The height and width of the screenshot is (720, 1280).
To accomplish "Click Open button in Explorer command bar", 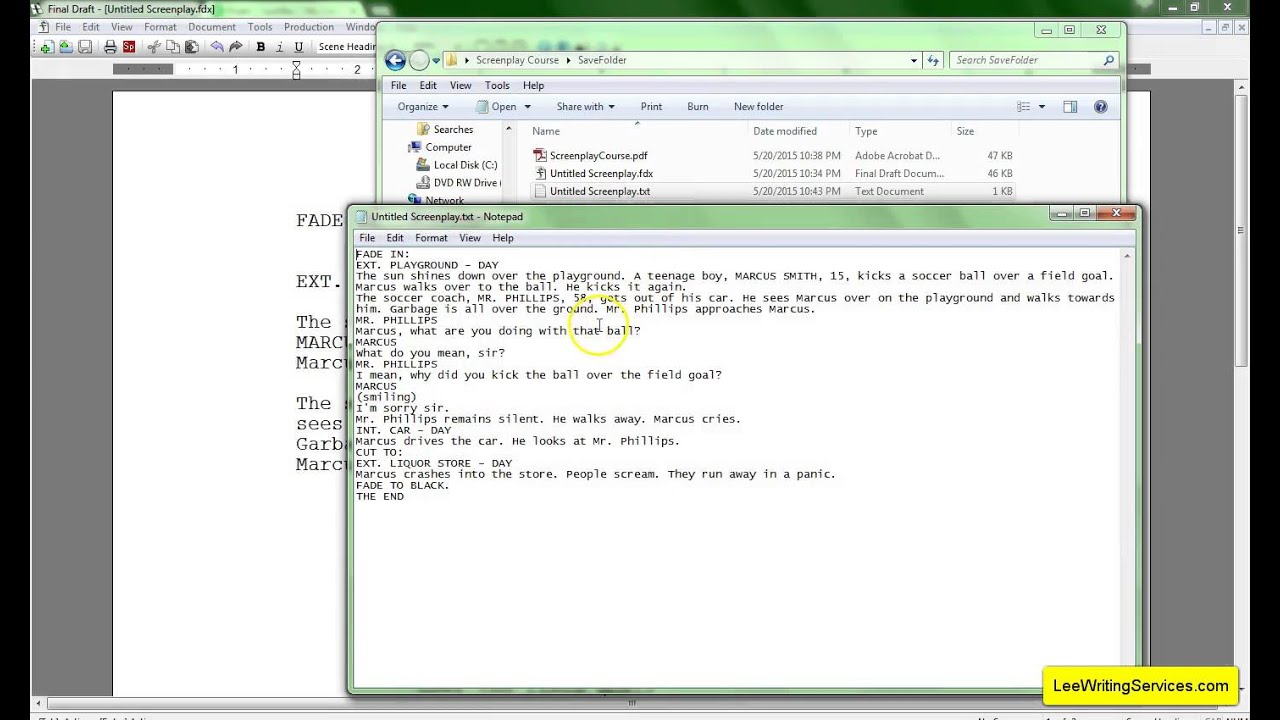I will (497, 107).
